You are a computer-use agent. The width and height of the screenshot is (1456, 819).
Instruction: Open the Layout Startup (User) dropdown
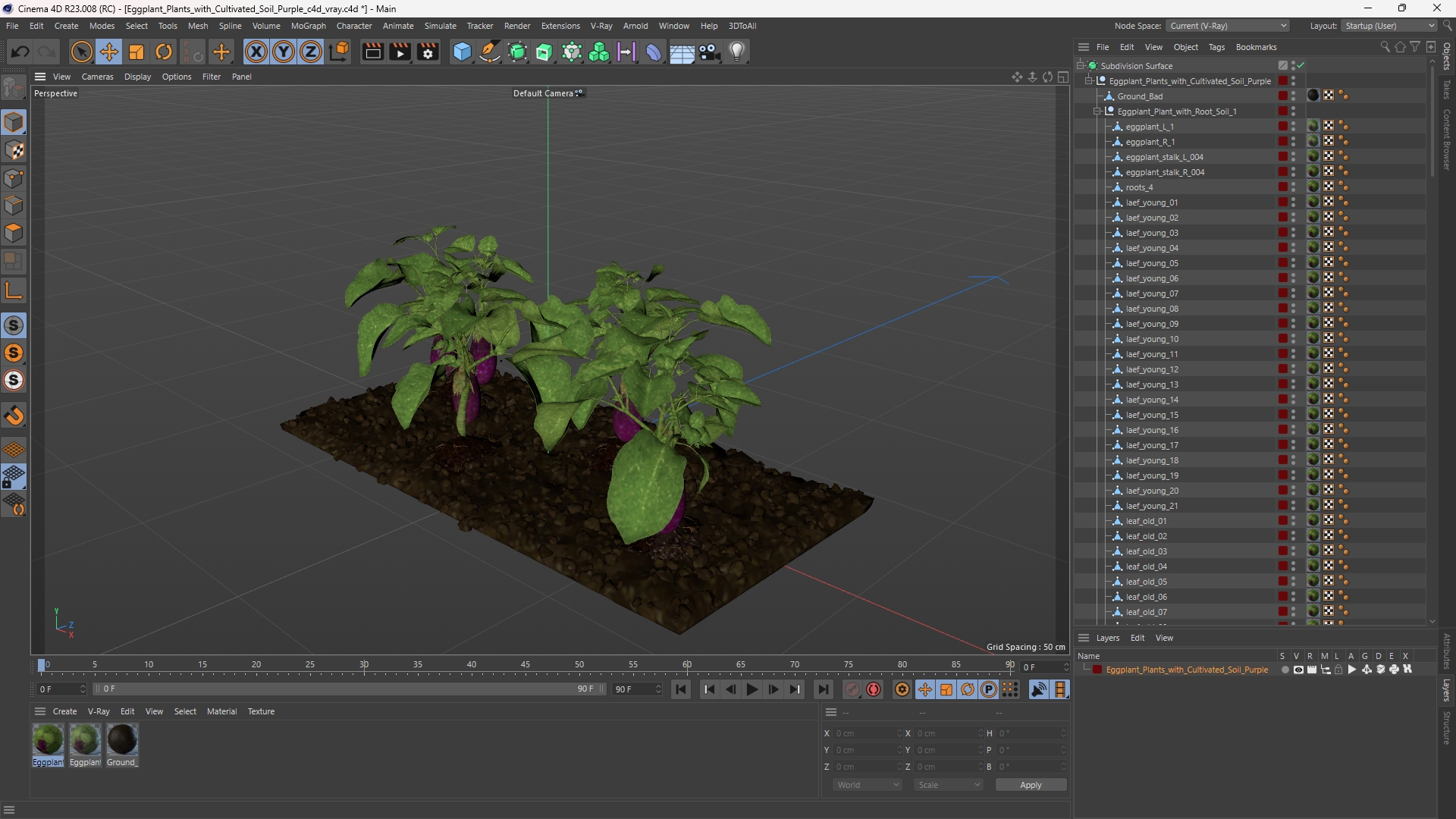[x=1389, y=26]
